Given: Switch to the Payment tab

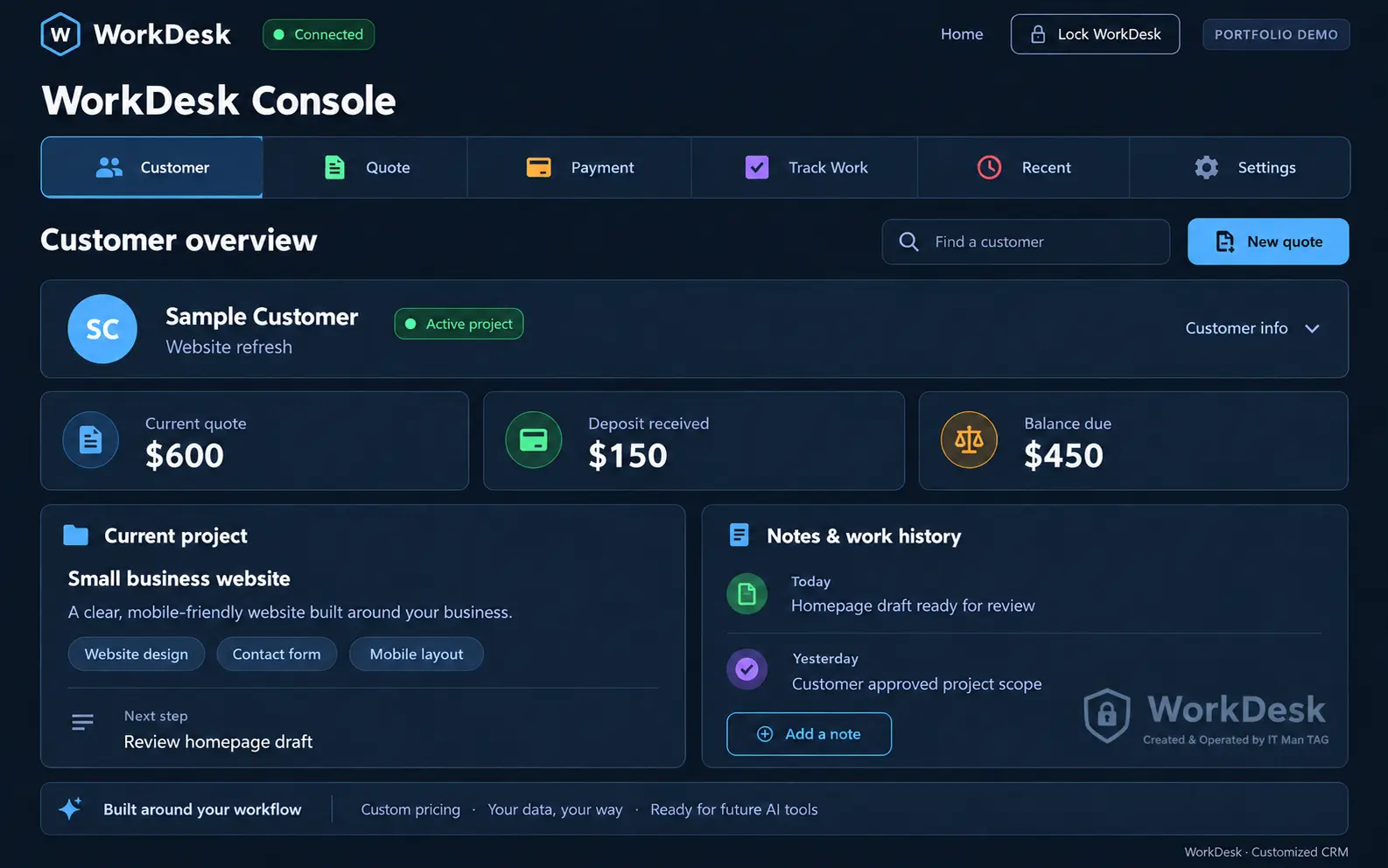Looking at the screenshot, I should 579,167.
